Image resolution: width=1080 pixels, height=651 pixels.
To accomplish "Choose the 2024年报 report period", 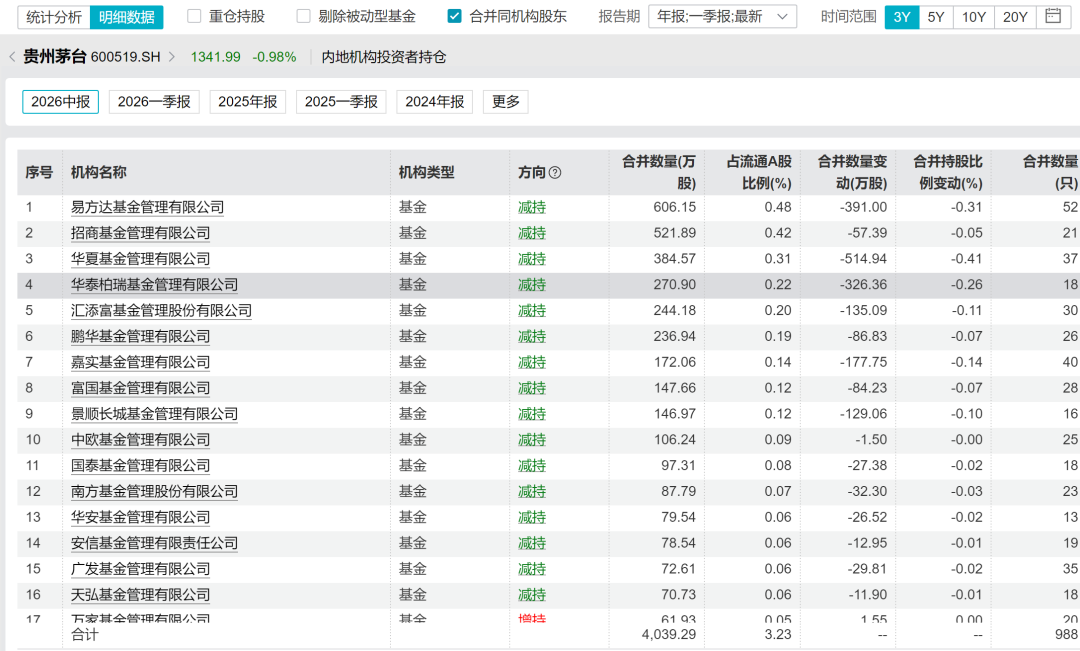I will coord(435,102).
